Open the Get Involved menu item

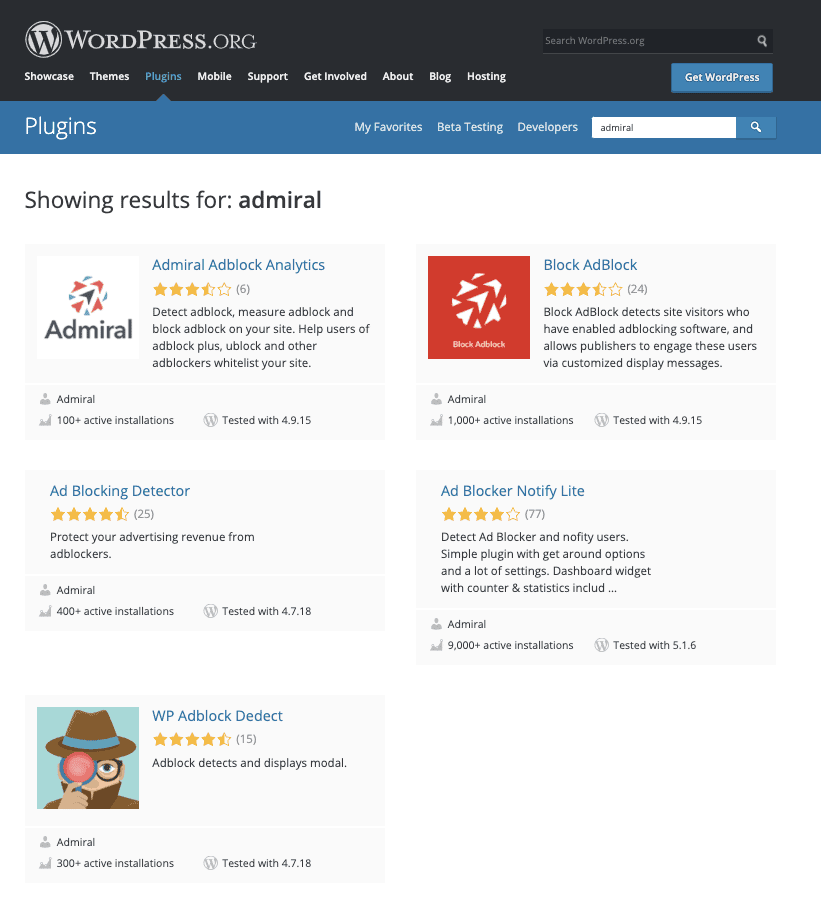(335, 76)
